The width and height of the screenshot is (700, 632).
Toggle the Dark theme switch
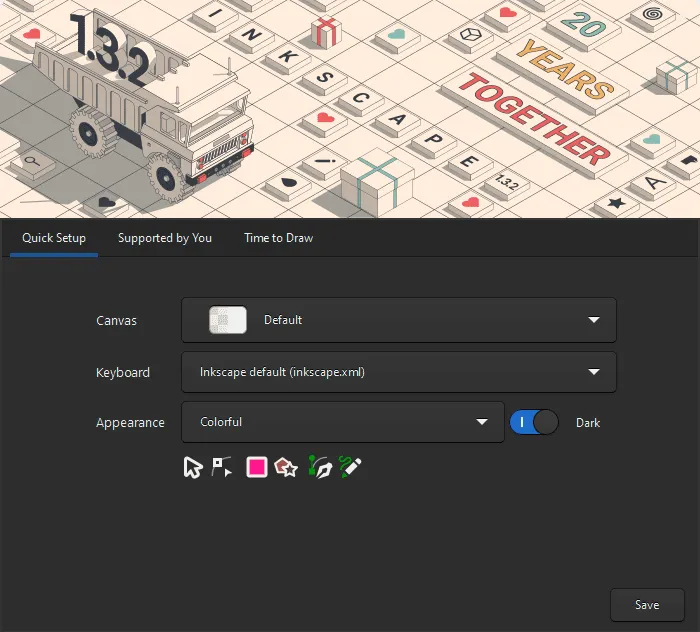[534, 422]
